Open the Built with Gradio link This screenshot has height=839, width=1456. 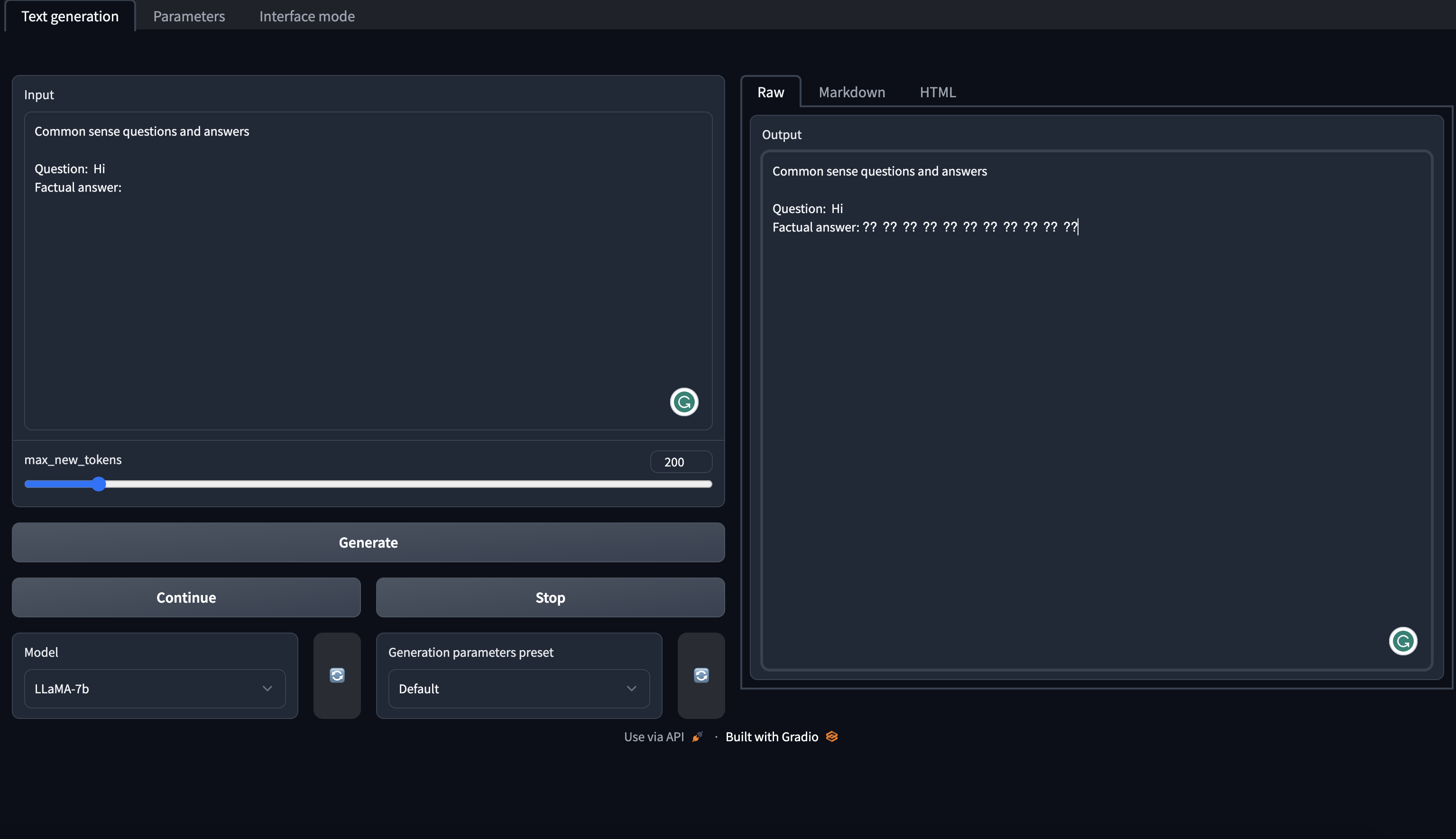point(772,736)
